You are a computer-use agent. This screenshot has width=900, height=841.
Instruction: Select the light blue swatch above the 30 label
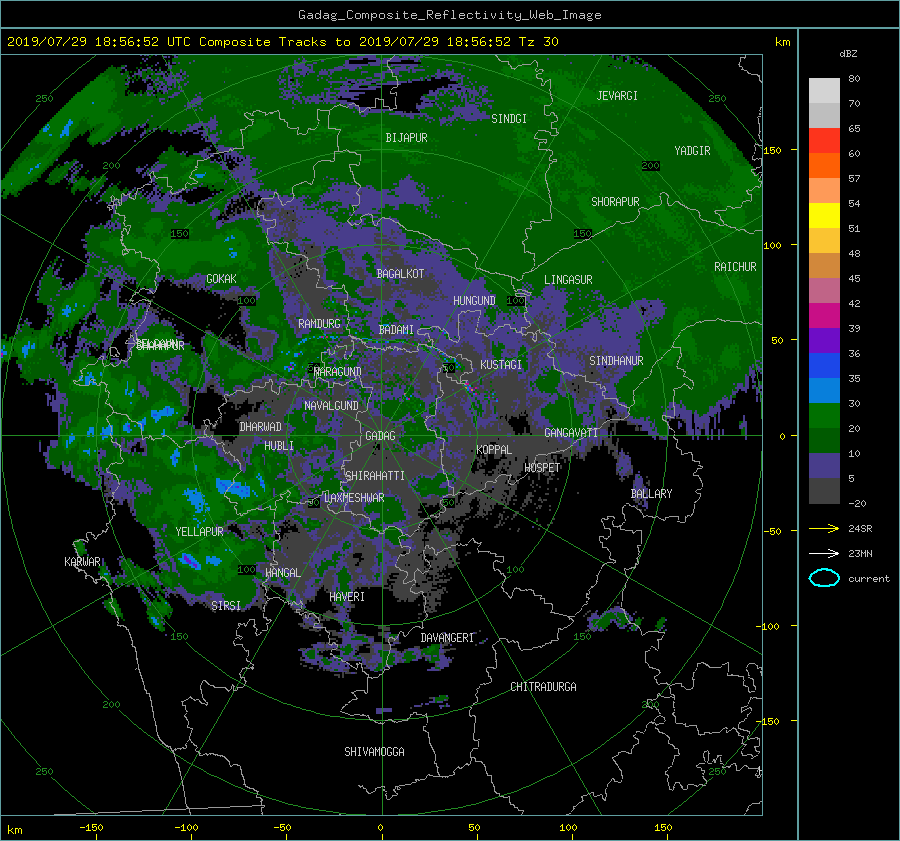(x=824, y=390)
